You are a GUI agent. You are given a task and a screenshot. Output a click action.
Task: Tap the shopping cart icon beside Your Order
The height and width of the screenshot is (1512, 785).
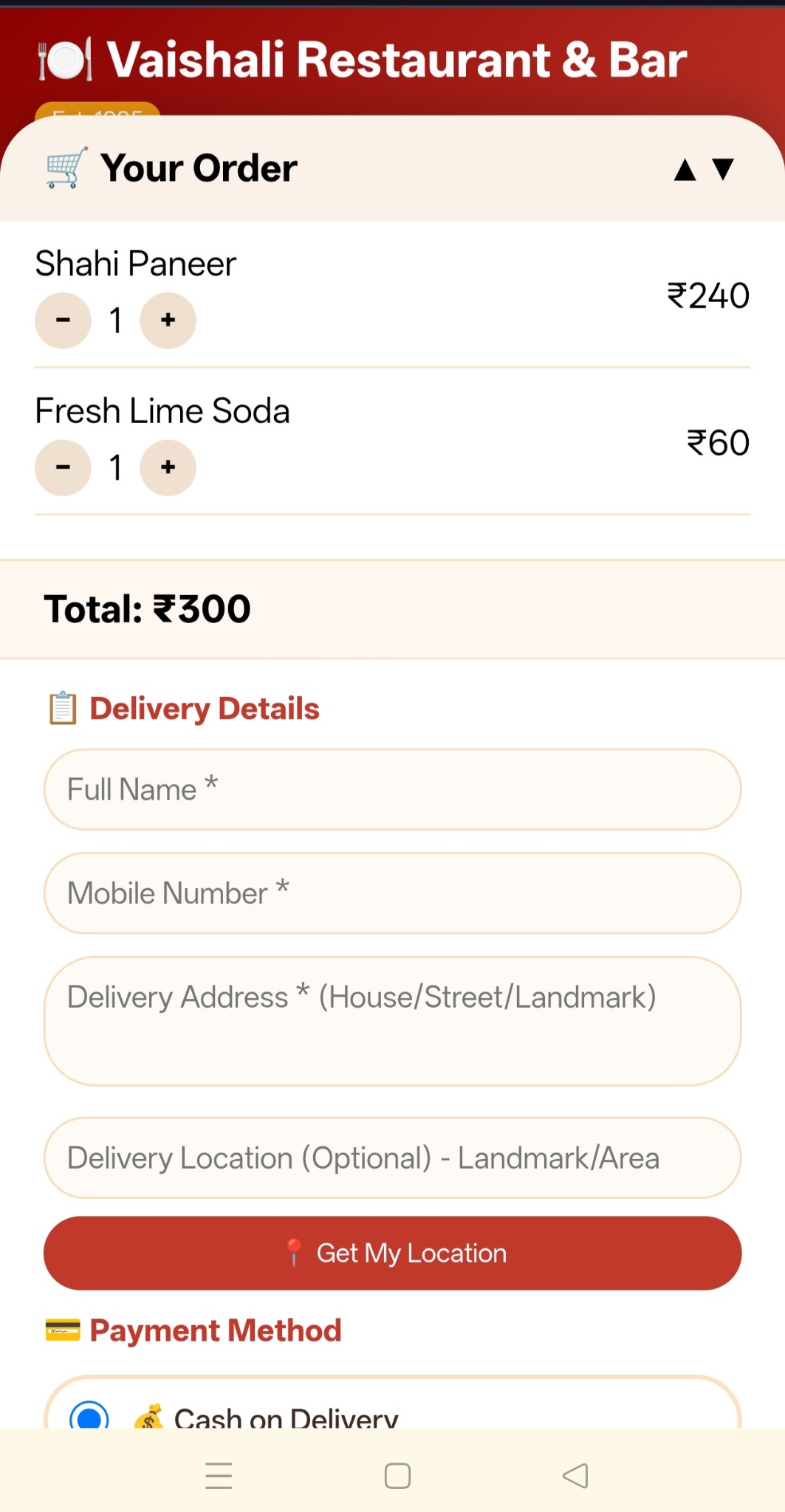click(x=66, y=168)
